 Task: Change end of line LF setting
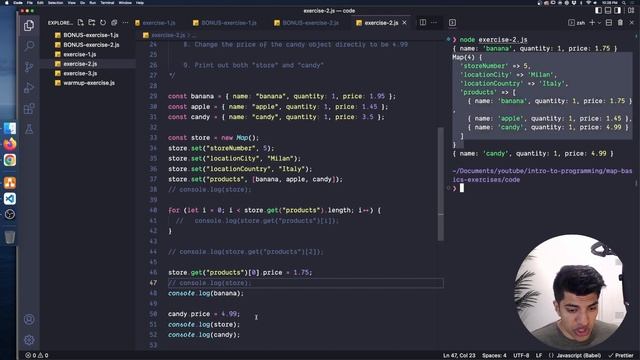click(539, 355)
